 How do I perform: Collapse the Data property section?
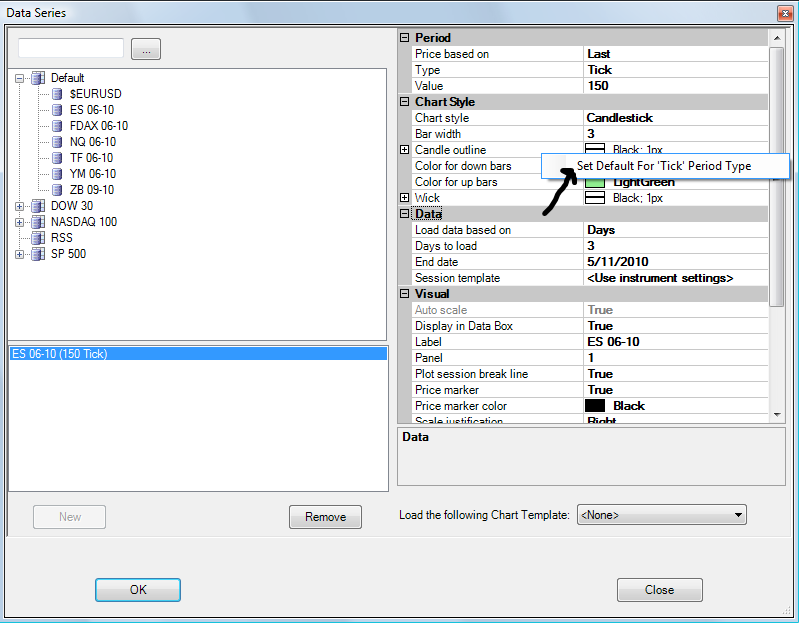click(x=405, y=214)
